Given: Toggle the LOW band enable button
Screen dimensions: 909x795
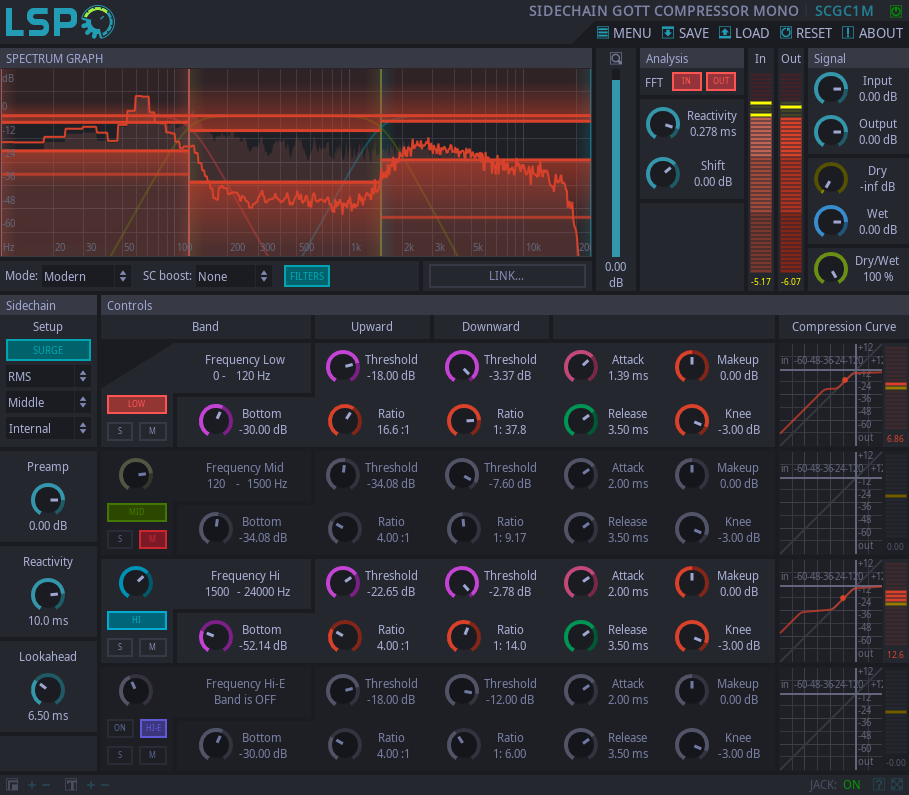Looking at the screenshot, I should [x=137, y=404].
